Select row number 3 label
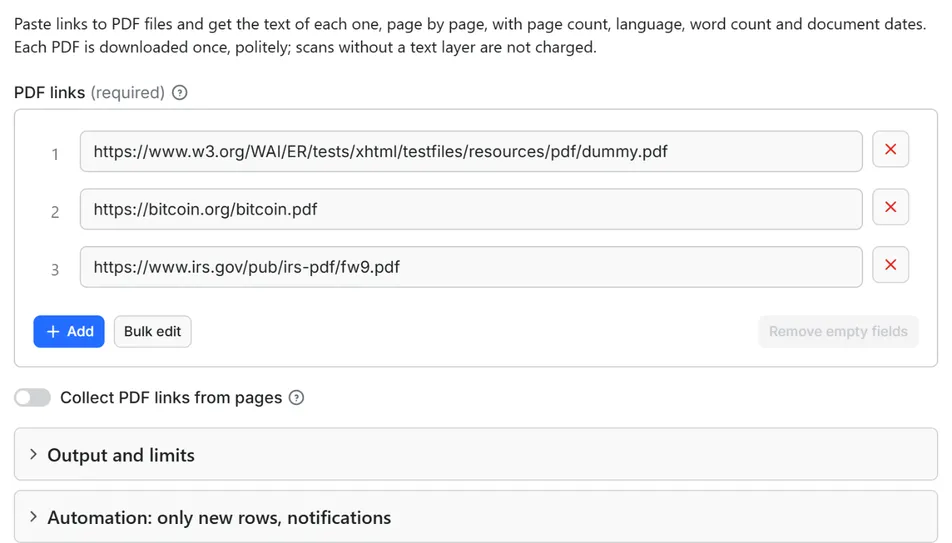This screenshot has height=543, width=952. pyautogui.click(x=55, y=270)
